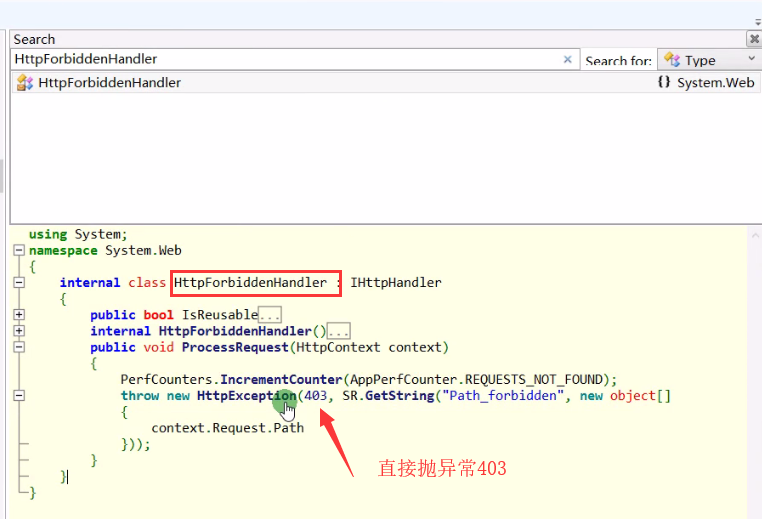
Task: Expand the IsReusable property
Action: [19, 314]
